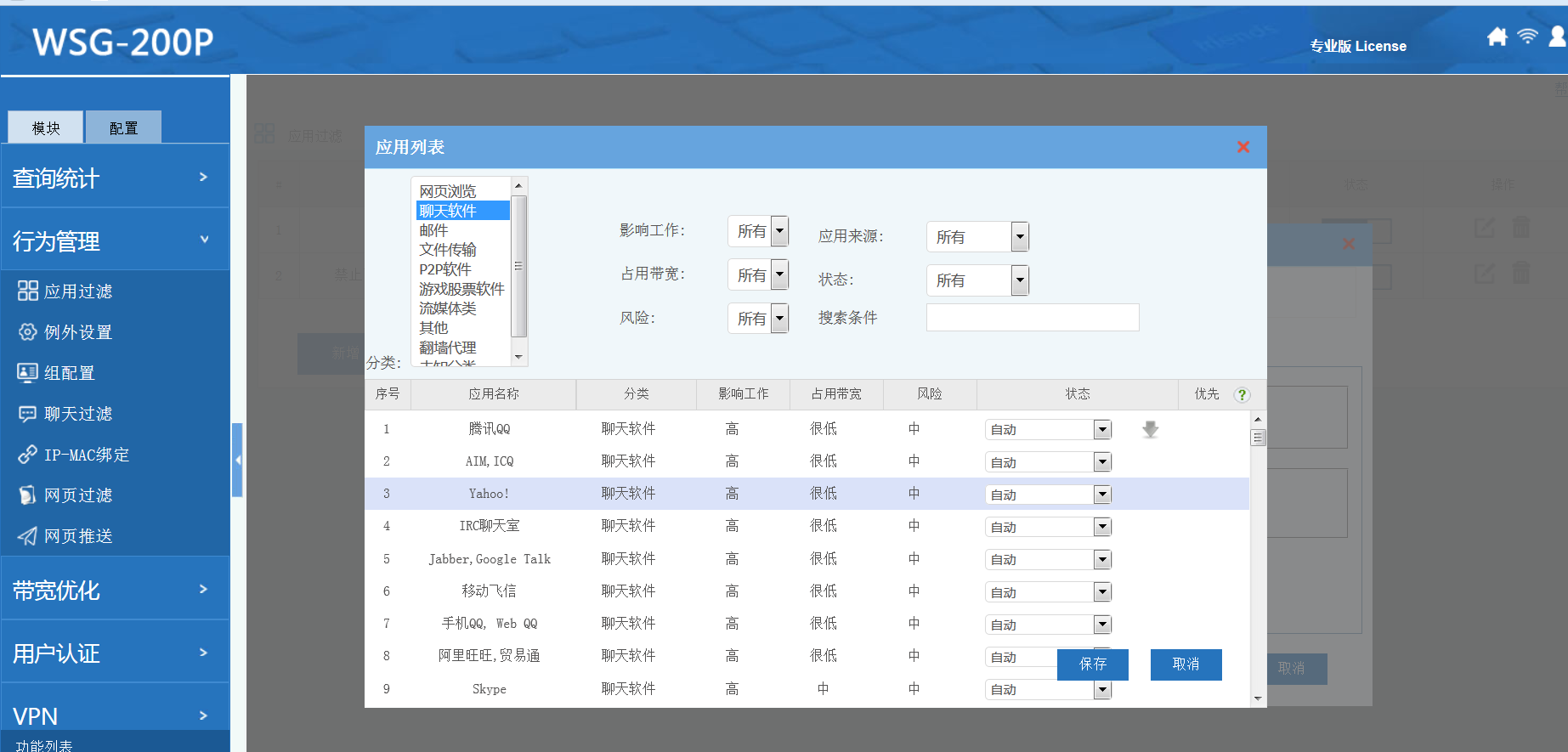
Task: Collapse the left sidebar with handle
Action: 237,460
